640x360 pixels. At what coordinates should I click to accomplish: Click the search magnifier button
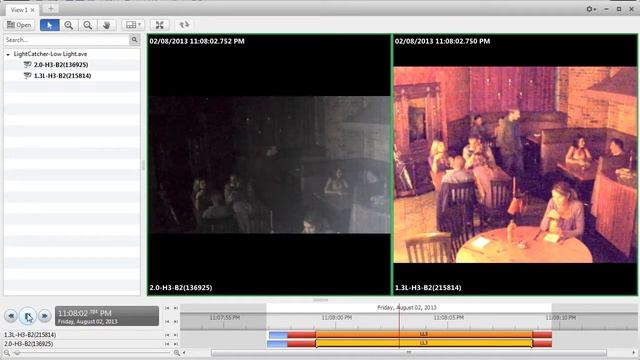coord(134,40)
